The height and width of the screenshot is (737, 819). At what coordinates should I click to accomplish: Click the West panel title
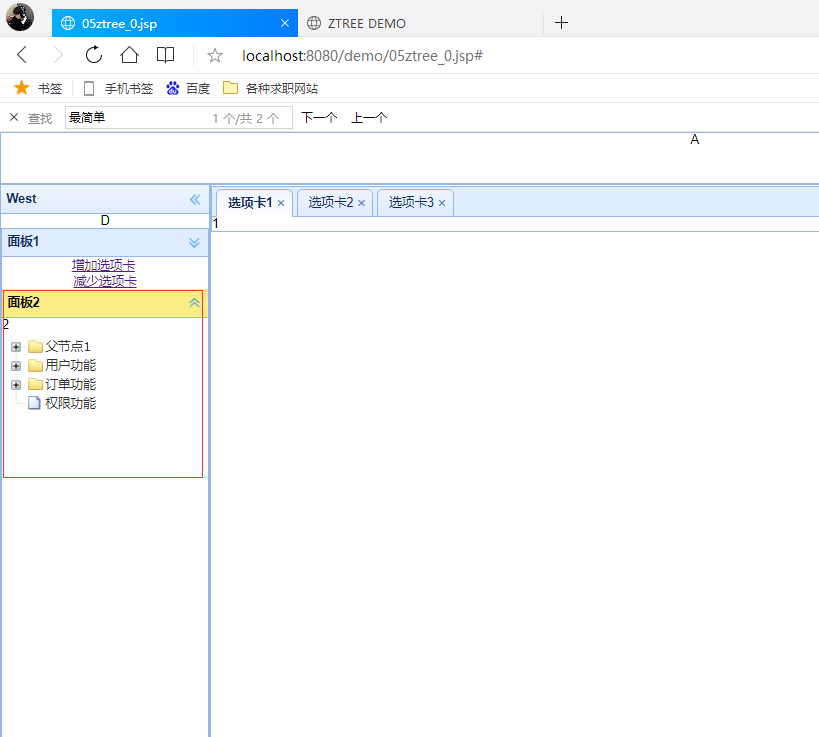(21, 198)
